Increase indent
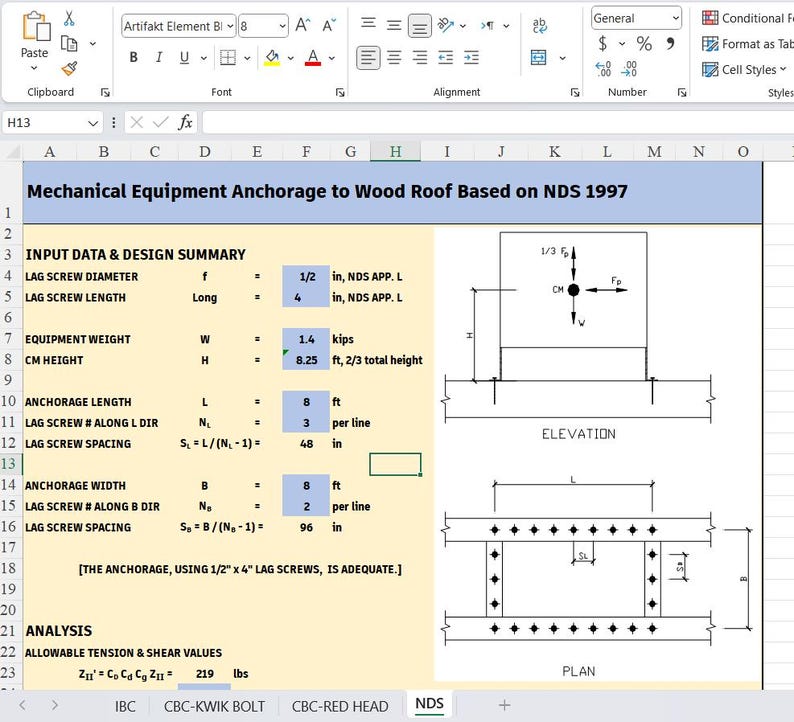Screen dimensions: 794x722 tap(471, 58)
